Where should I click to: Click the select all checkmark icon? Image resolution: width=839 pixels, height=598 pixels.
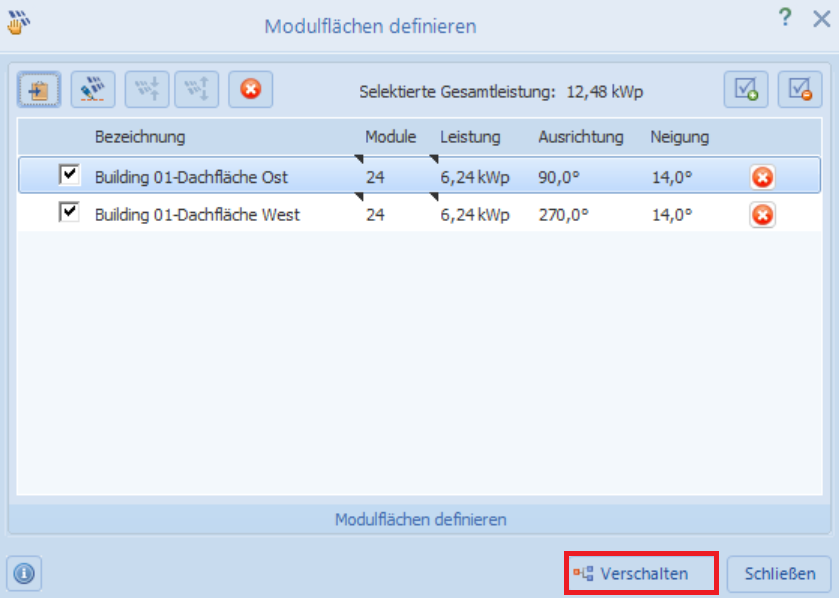[746, 90]
